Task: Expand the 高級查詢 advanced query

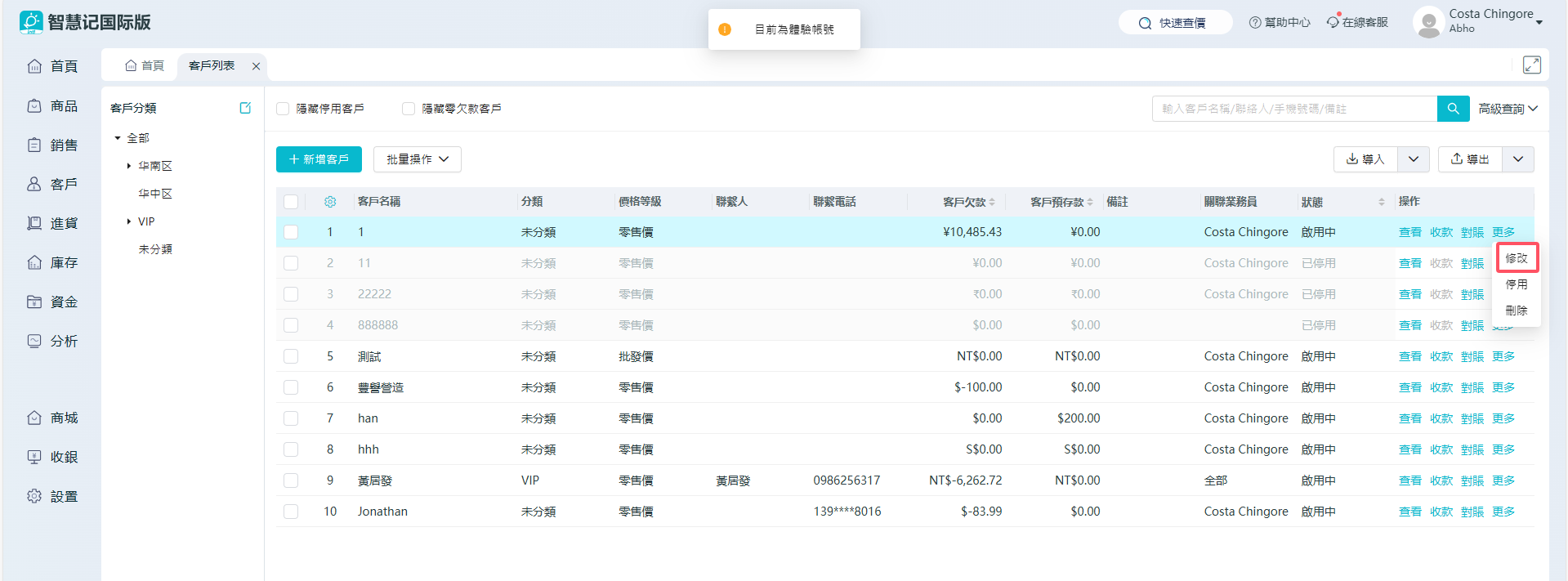Action: [1508, 109]
